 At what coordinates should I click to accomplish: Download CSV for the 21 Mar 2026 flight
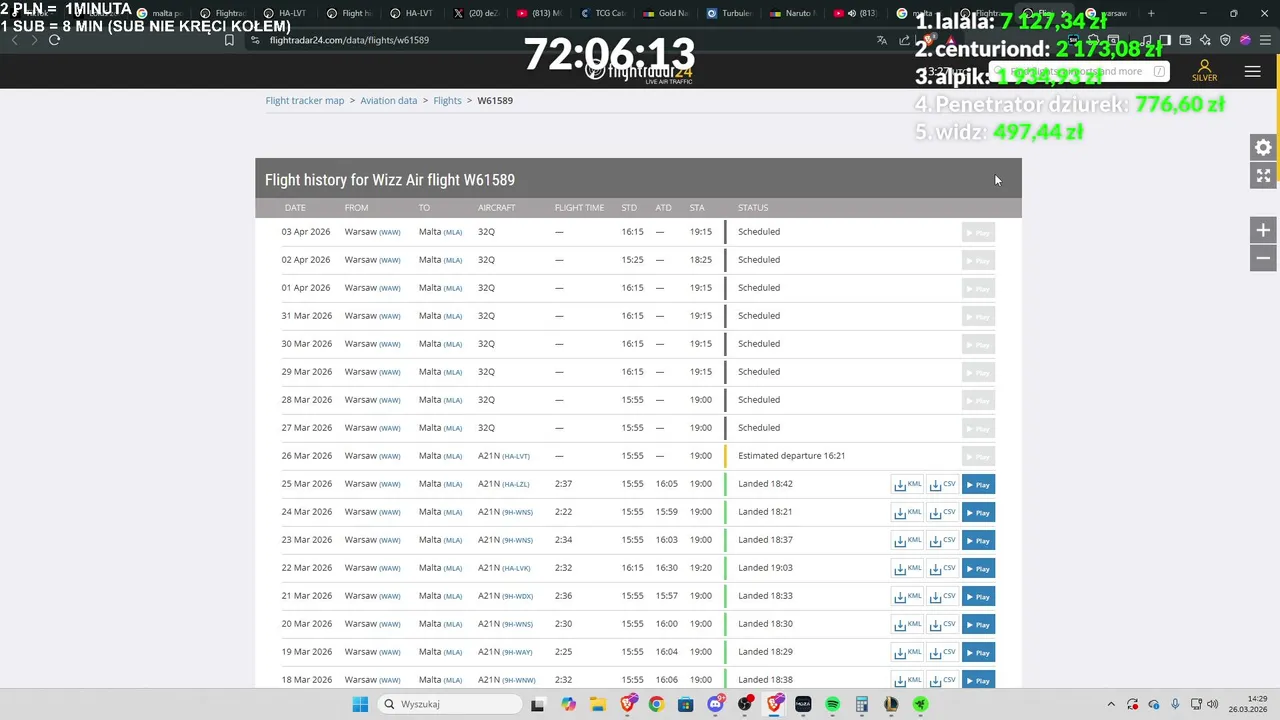943,597
